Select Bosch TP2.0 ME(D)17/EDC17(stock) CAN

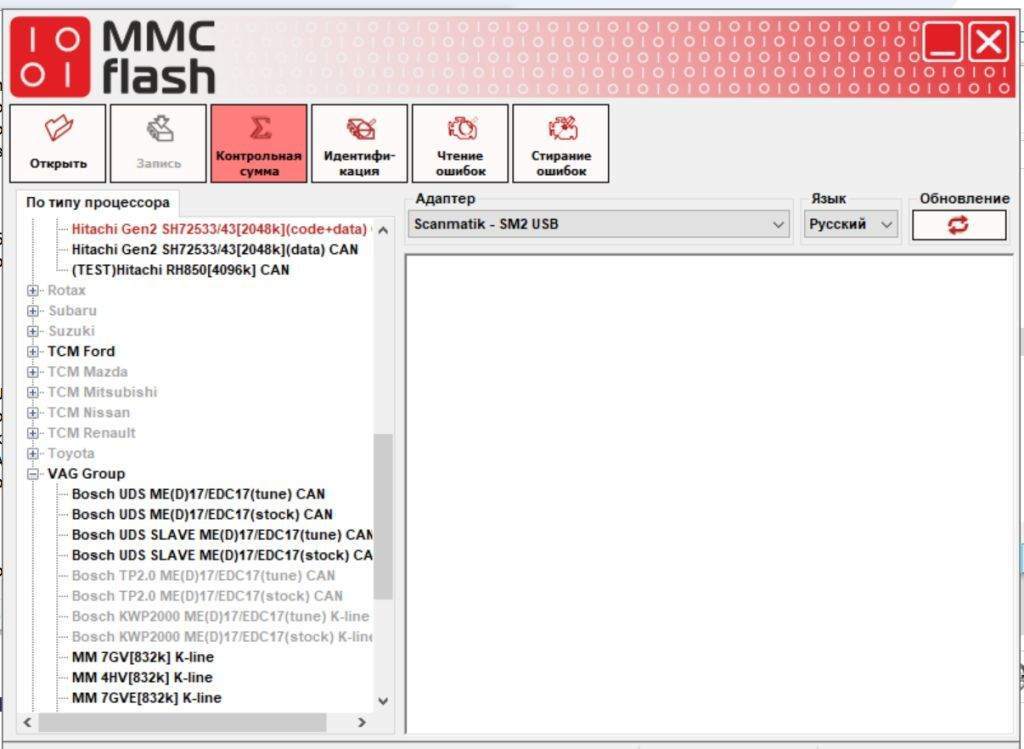tap(207, 596)
